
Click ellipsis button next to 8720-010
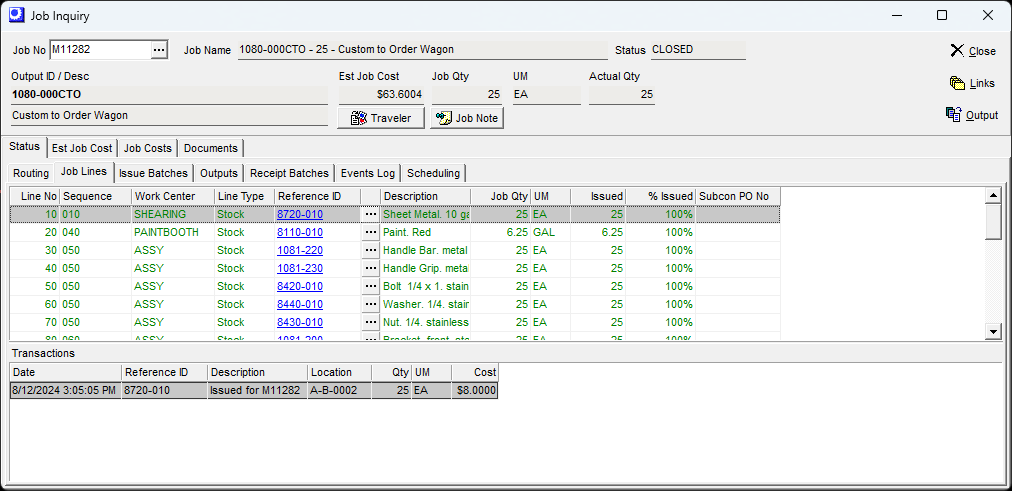tap(370, 214)
